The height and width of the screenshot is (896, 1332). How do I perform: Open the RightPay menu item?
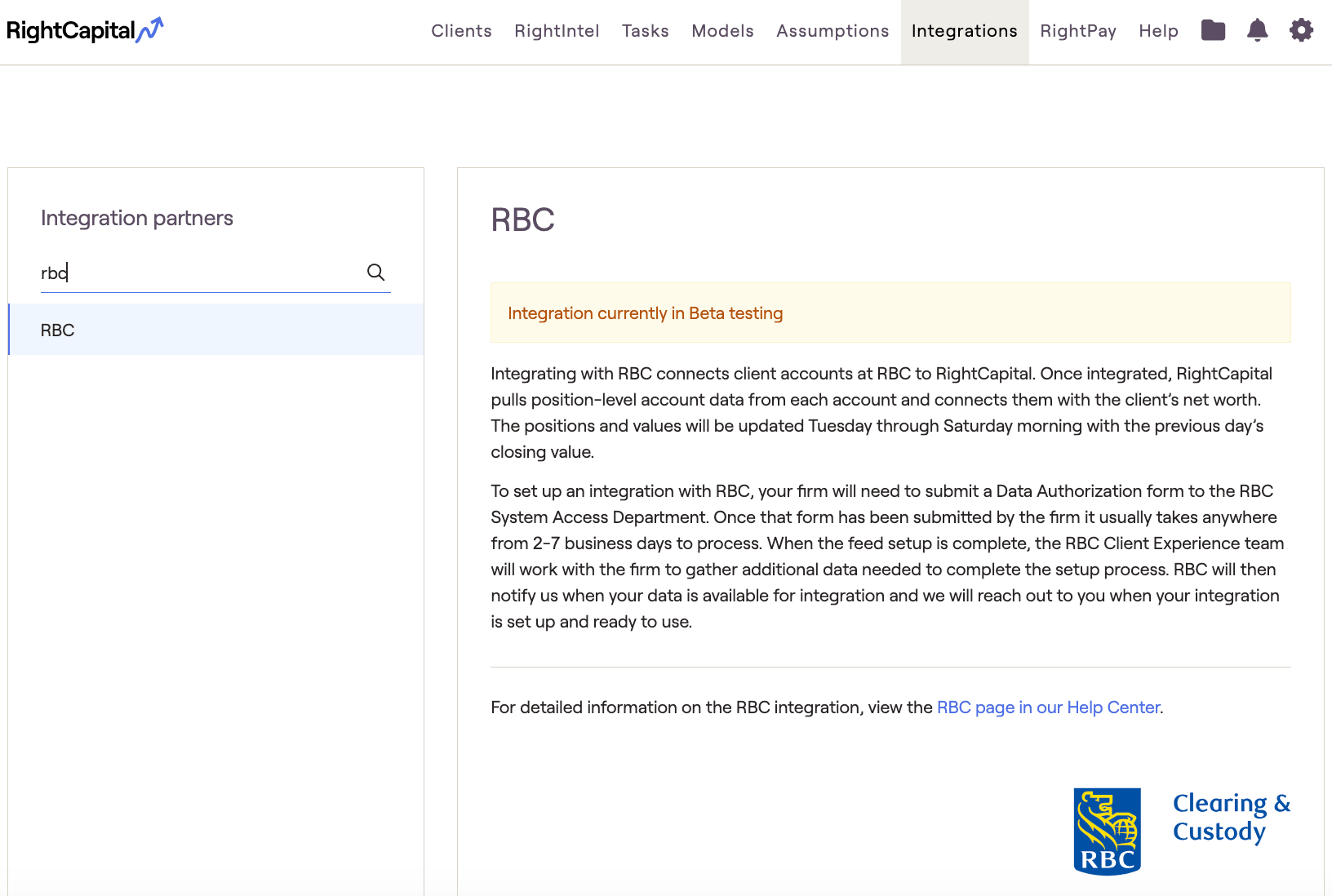coord(1078,31)
